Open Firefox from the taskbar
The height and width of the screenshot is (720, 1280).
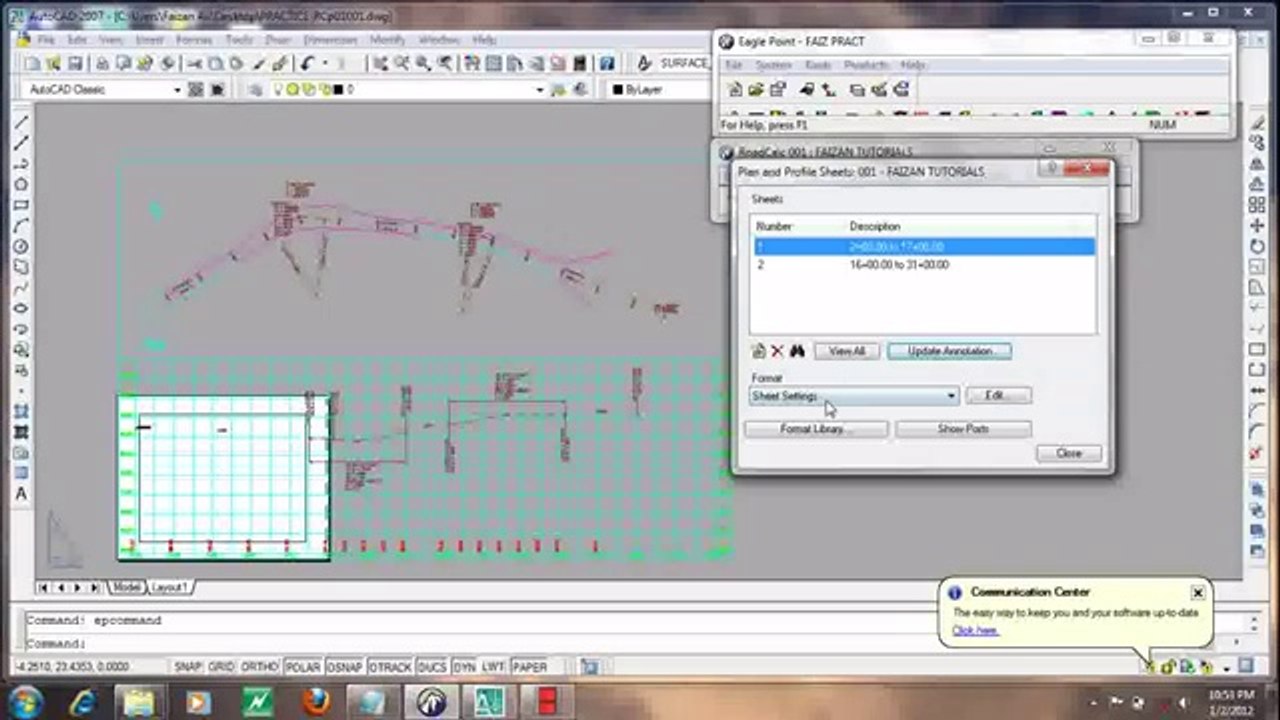(x=315, y=701)
